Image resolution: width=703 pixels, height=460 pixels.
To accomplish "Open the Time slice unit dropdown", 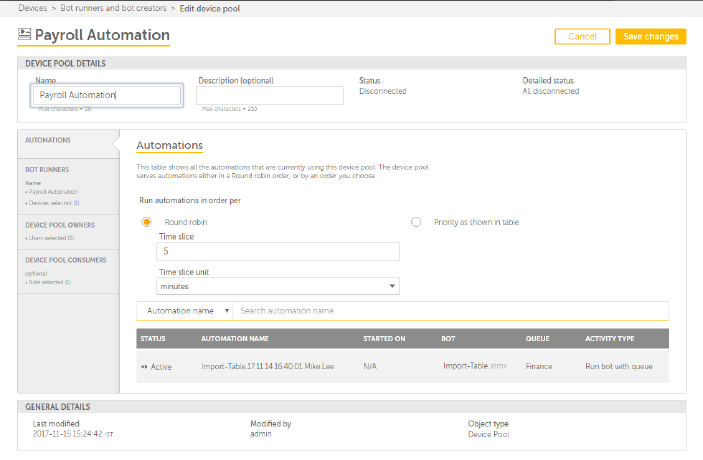I will [x=279, y=287].
